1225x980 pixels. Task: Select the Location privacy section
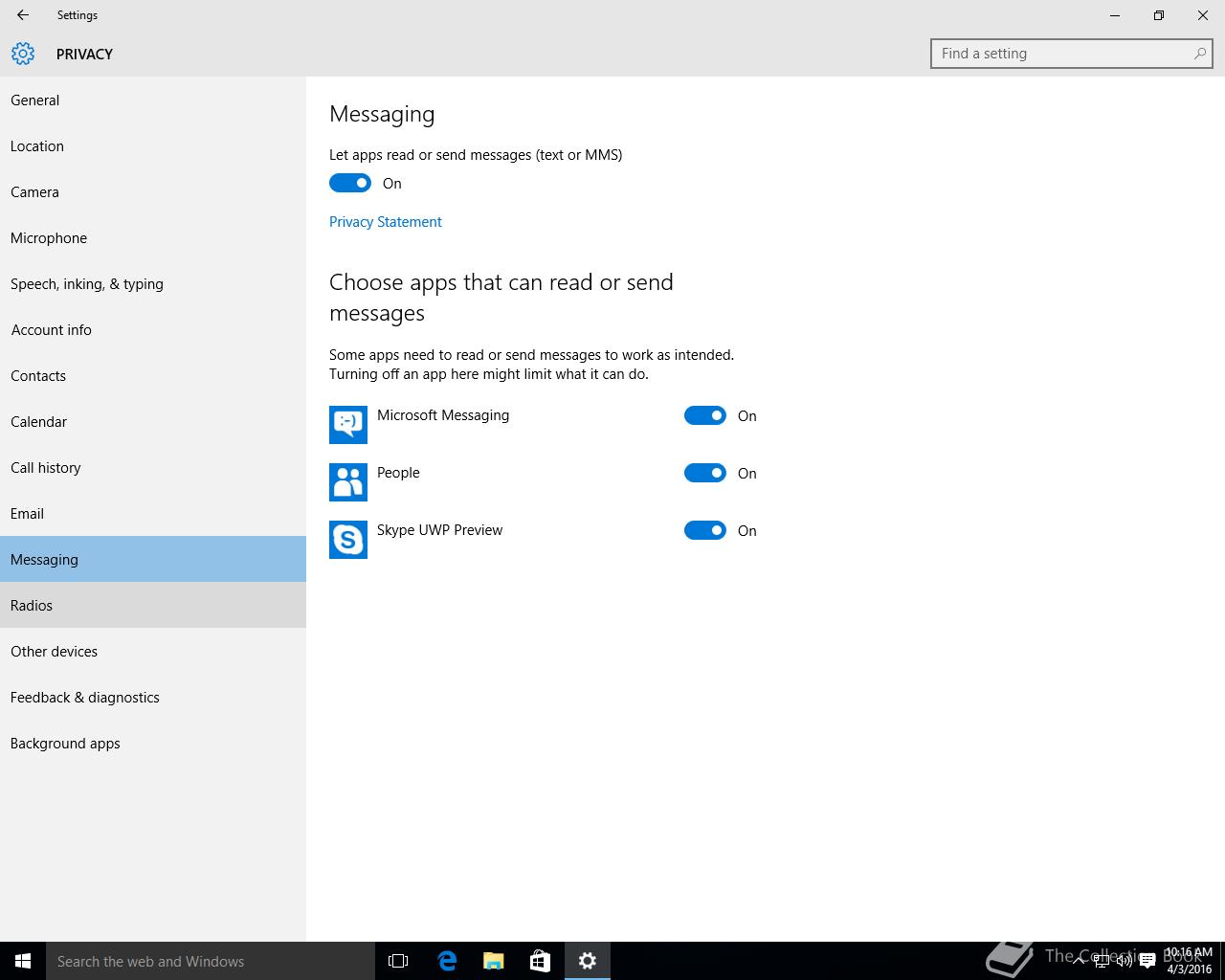pyautogui.click(x=153, y=145)
